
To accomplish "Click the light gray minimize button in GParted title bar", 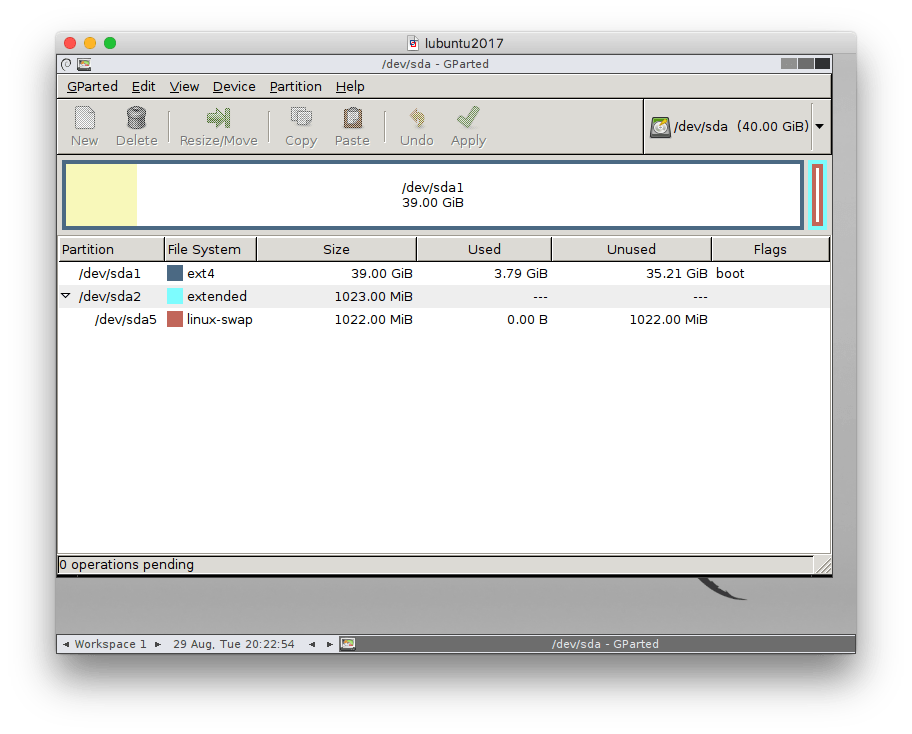I will click(789, 63).
